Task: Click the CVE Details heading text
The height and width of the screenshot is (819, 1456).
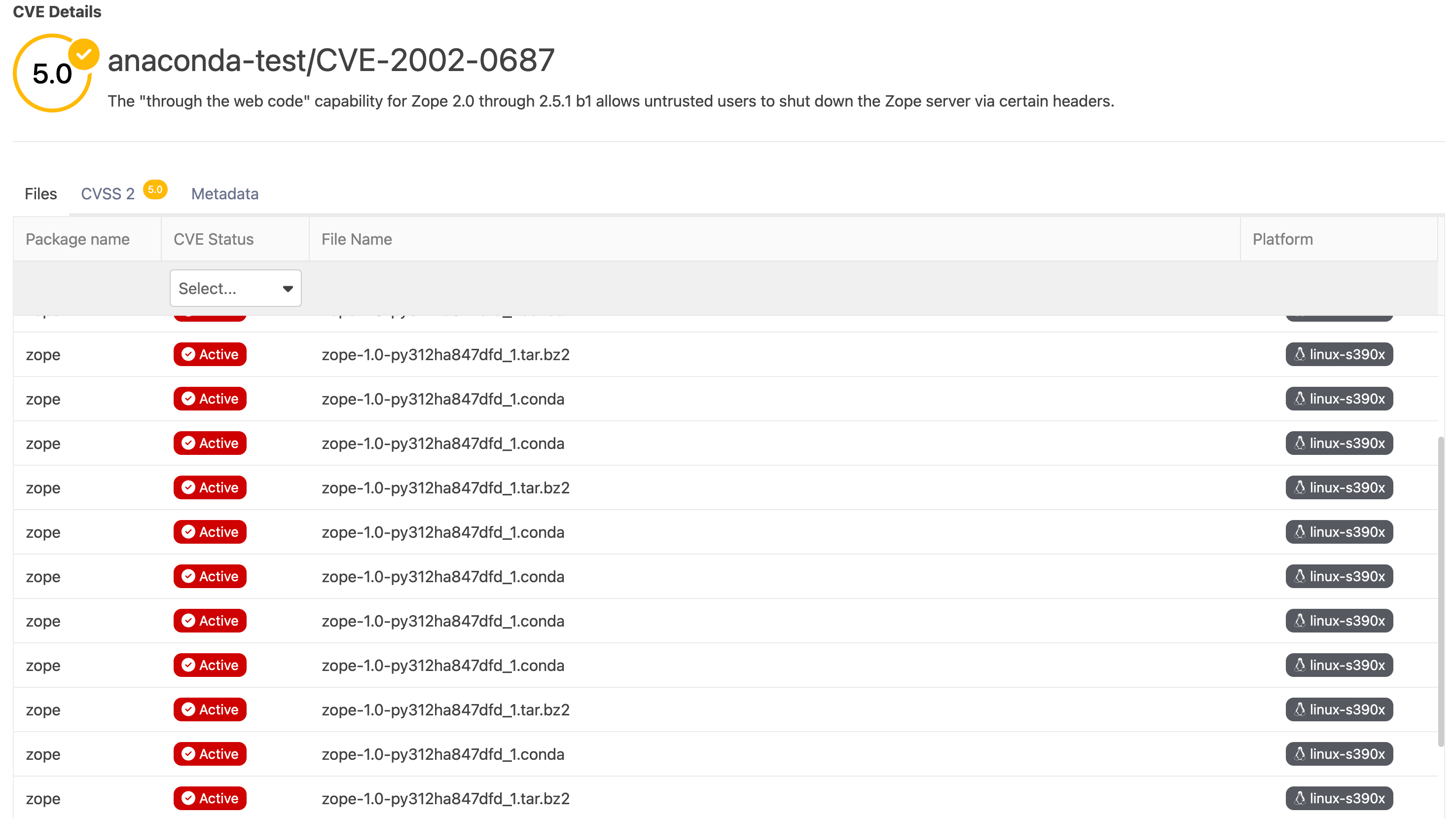Action: pyautogui.click(x=57, y=12)
